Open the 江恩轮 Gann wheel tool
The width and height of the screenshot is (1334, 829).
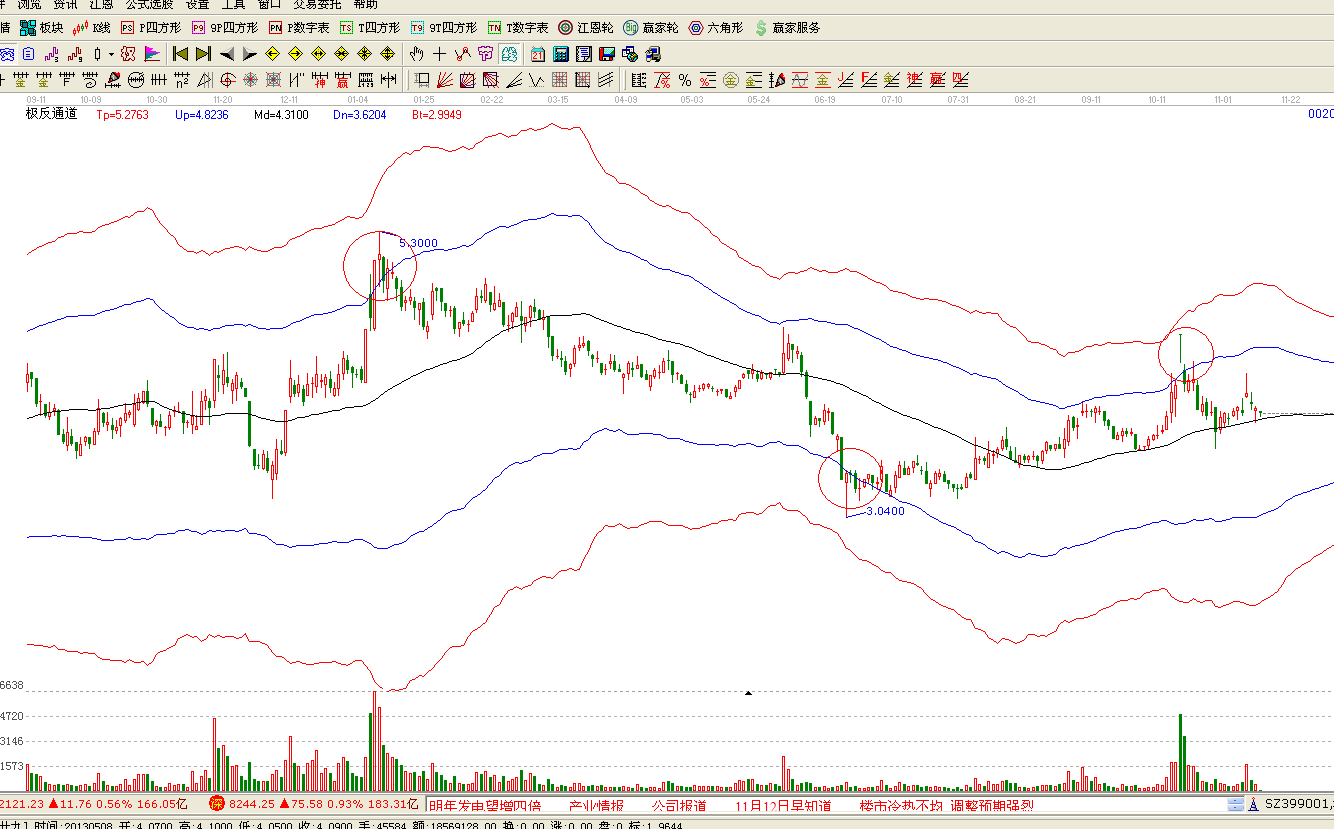586,28
